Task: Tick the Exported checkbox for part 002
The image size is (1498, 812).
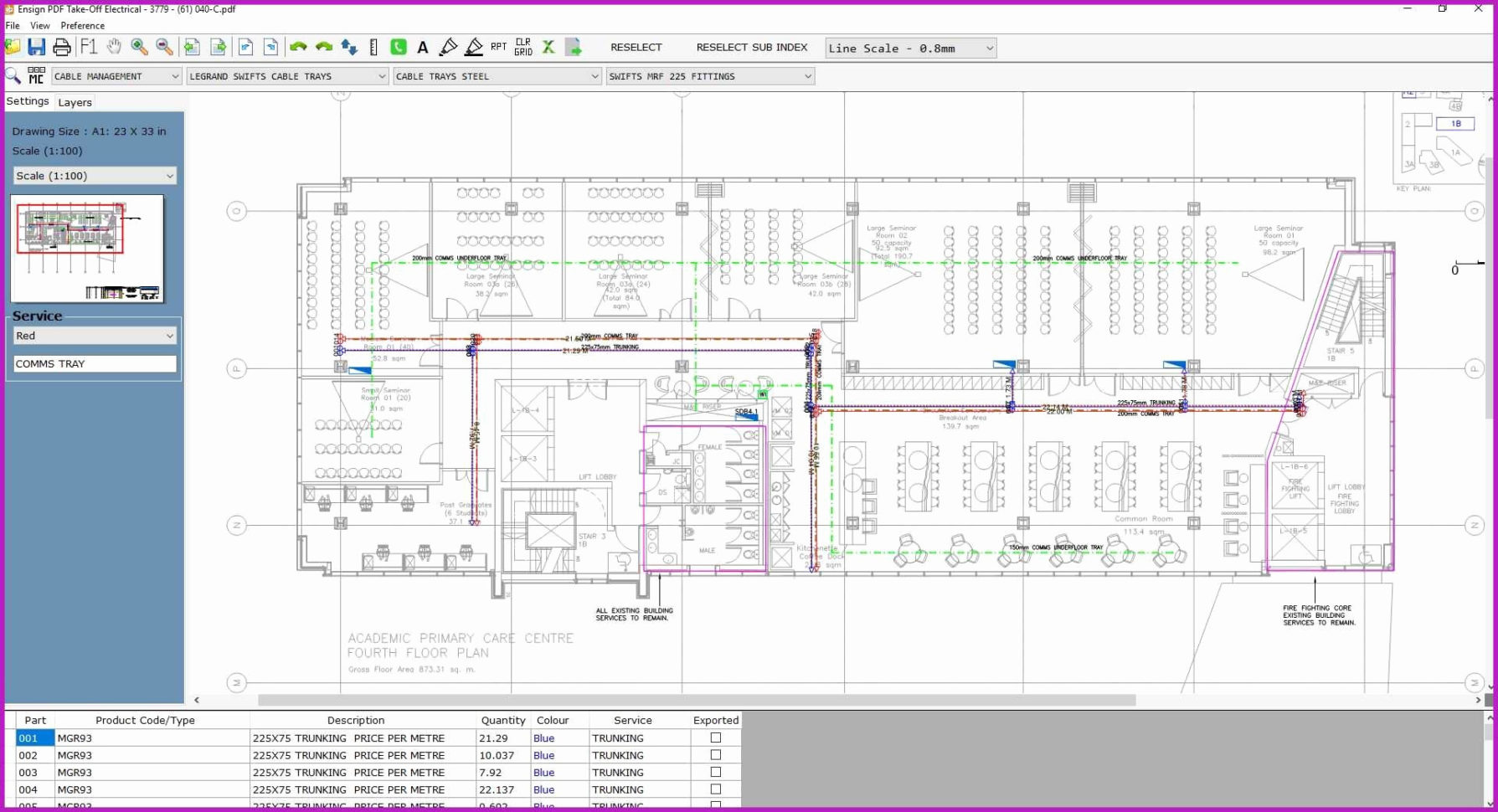Action: point(715,755)
